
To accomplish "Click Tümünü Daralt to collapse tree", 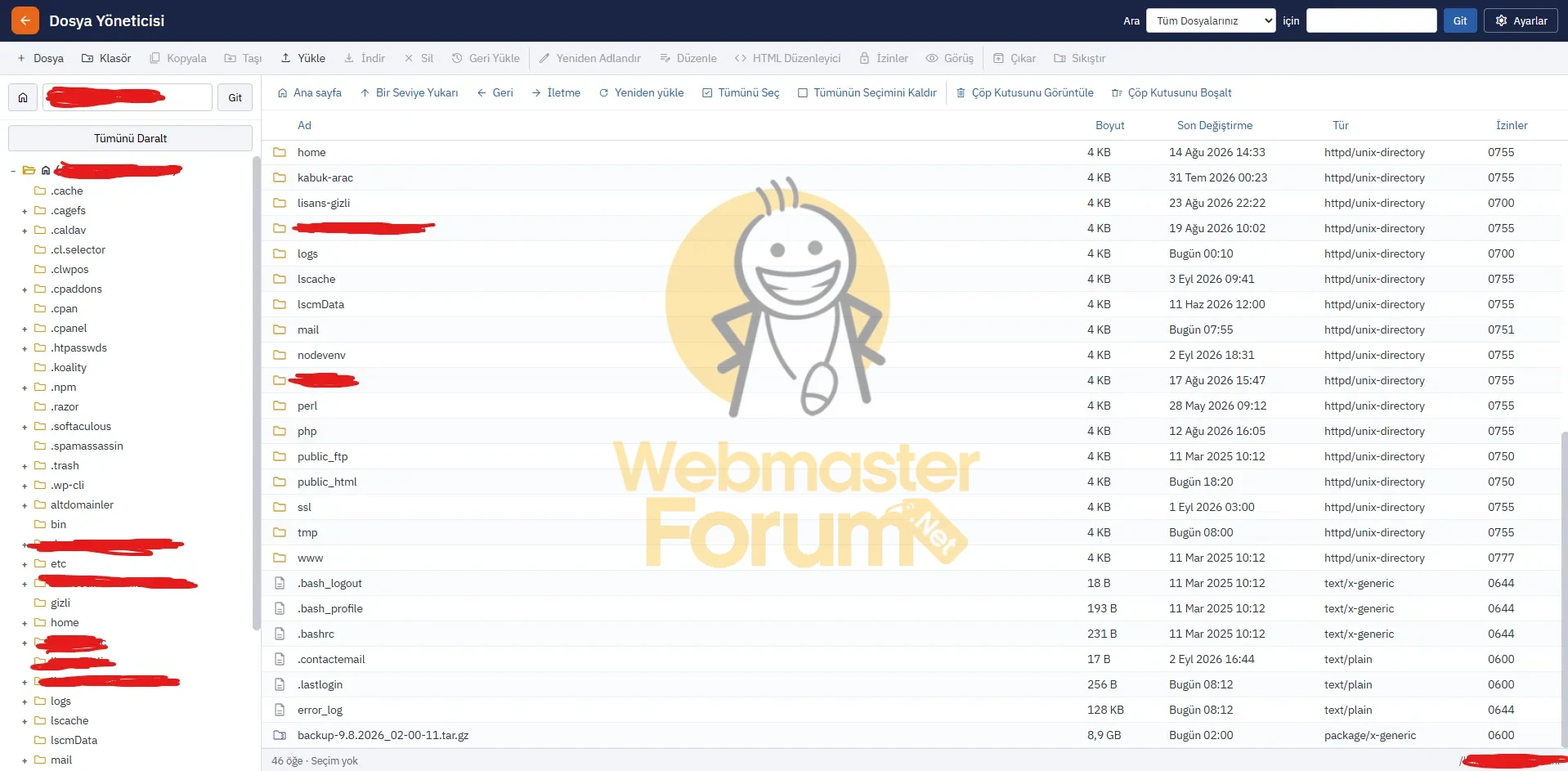I will click(x=130, y=138).
